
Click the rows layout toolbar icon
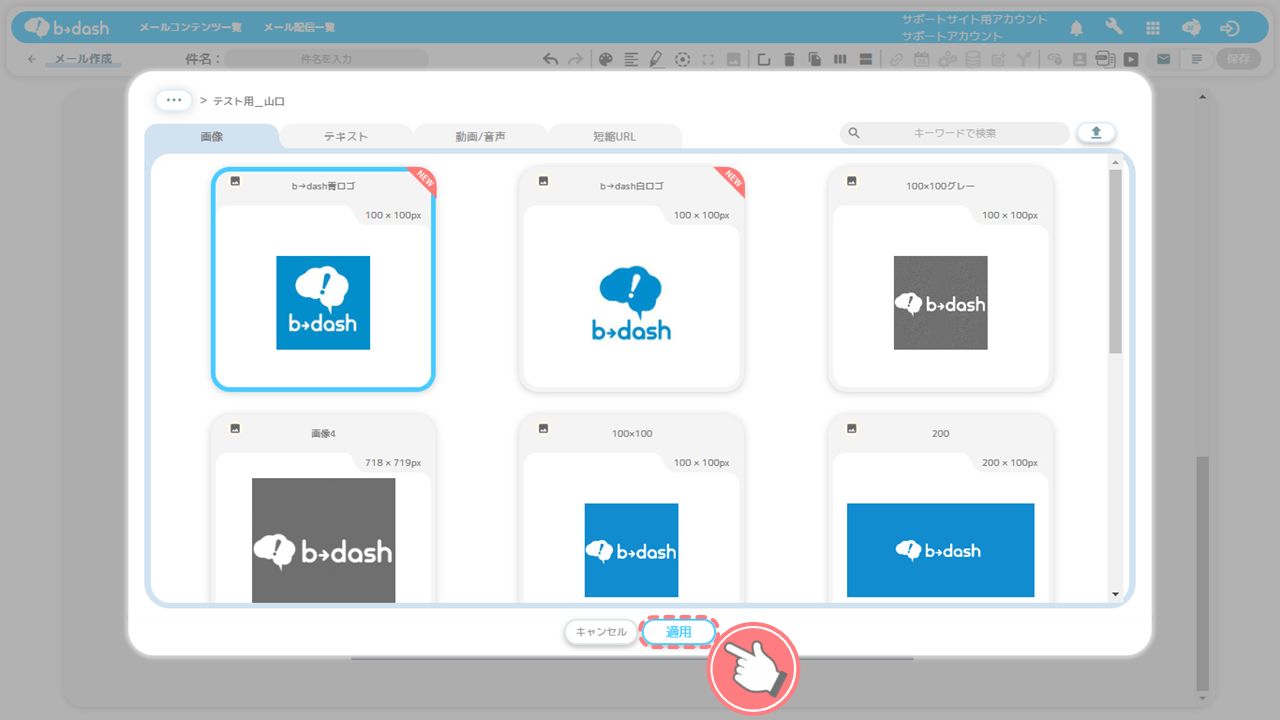[x=866, y=59]
